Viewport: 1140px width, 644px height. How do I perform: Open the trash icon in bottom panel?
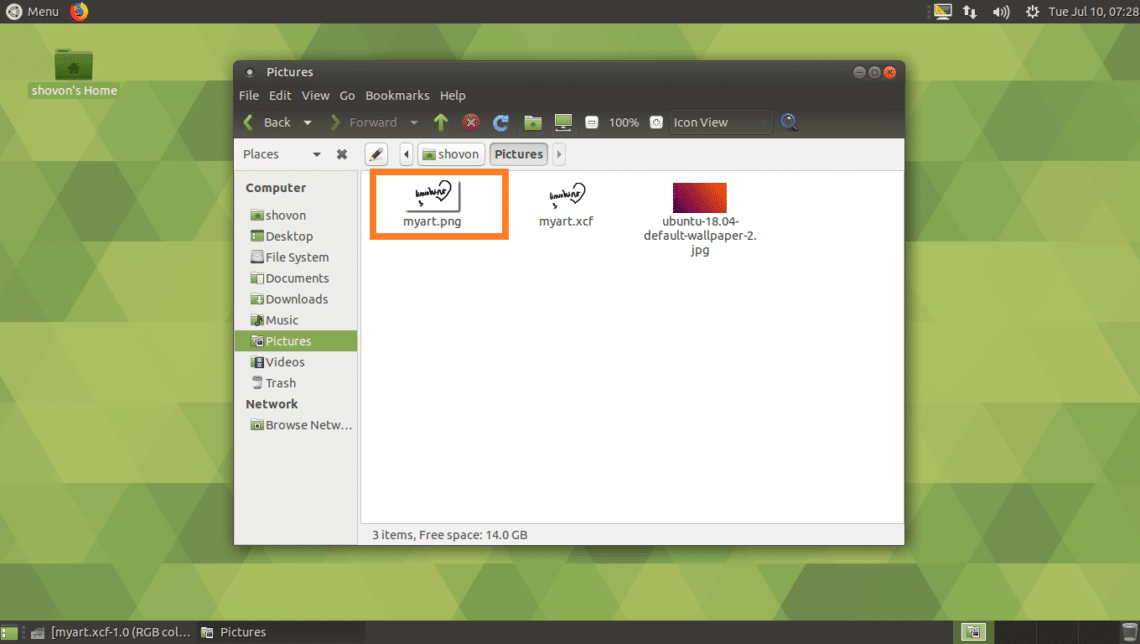1129,632
